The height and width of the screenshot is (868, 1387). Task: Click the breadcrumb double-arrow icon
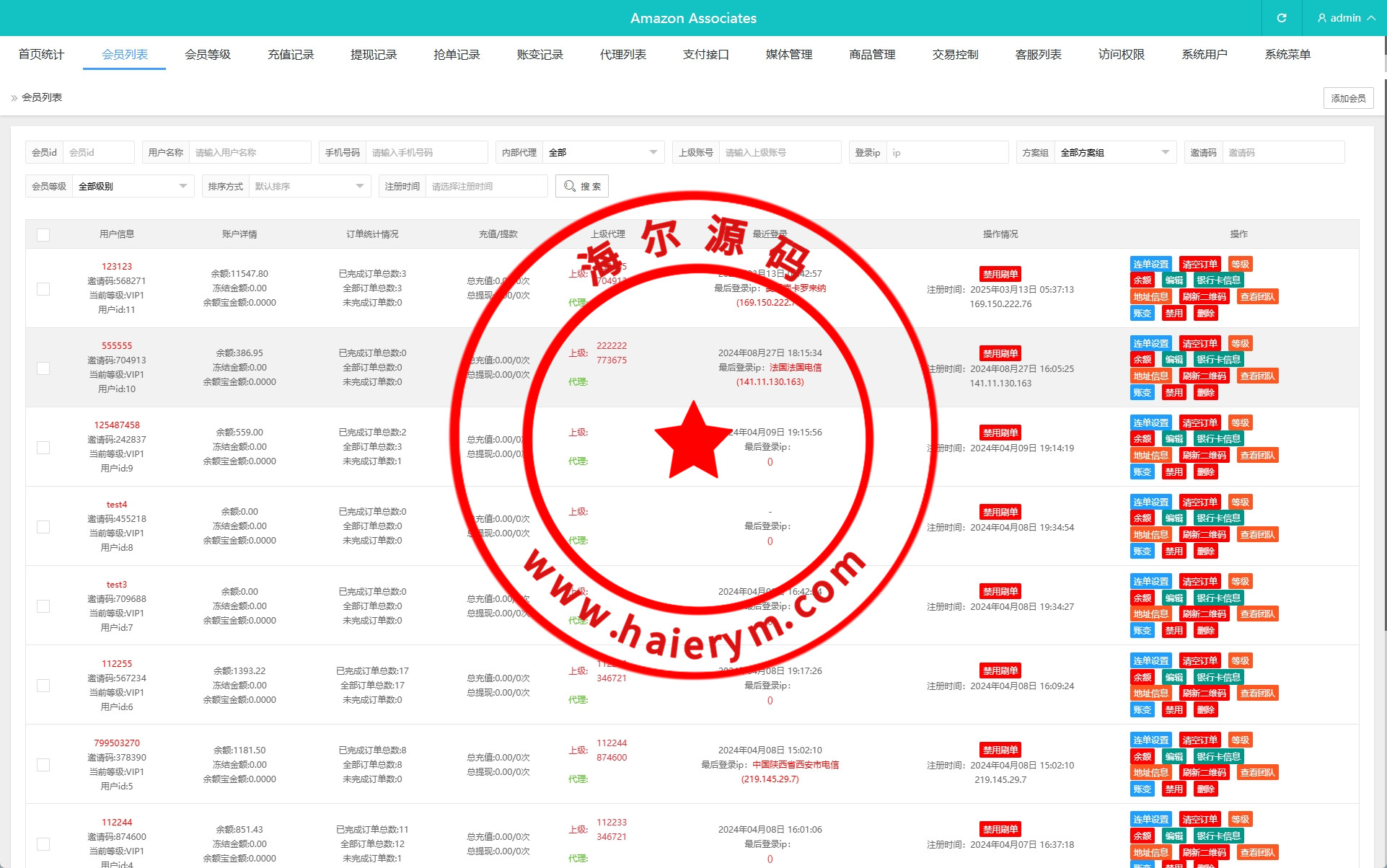pos(14,98)
